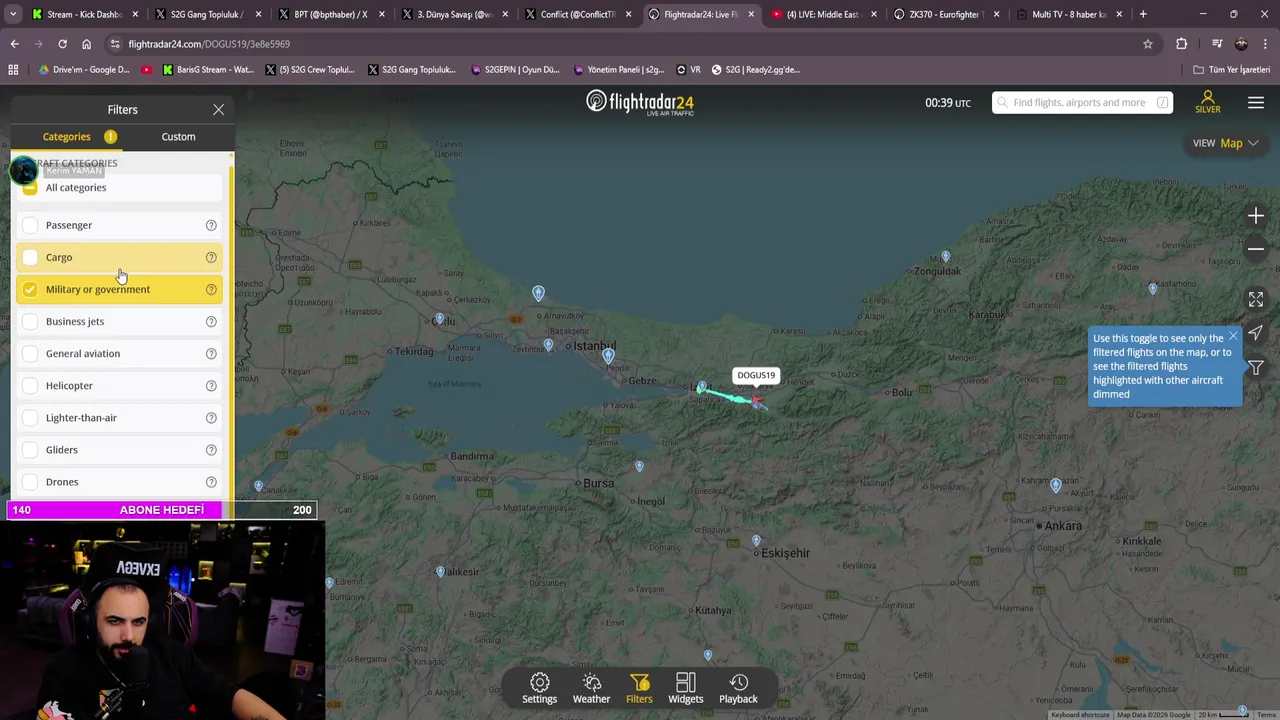Image resolution: width=1280 pixels, height=720 pixels.
Task: Open a new browser tab
Action: point(1143,14)
